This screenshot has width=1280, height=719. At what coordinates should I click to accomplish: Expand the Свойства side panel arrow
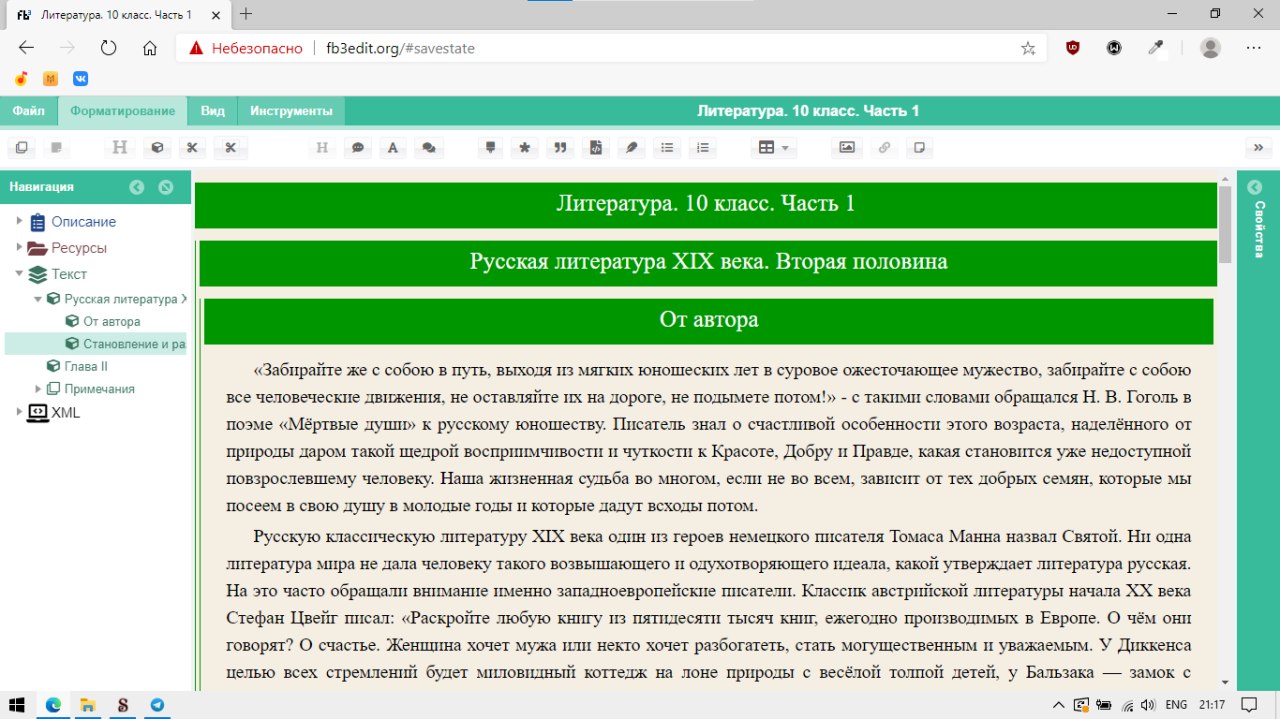(x=1255, y=187)
